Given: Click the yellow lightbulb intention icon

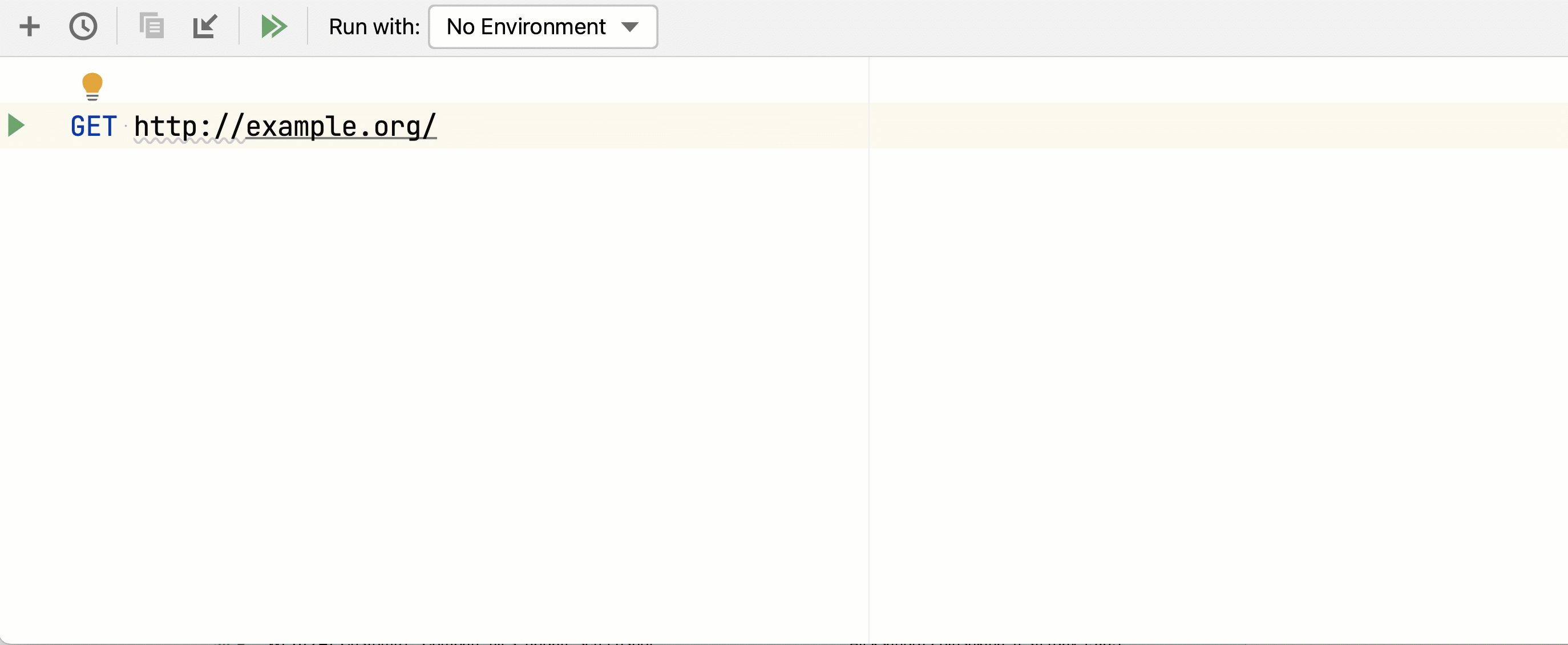Looking at the screenshot, I should click(x=92, y=86).
